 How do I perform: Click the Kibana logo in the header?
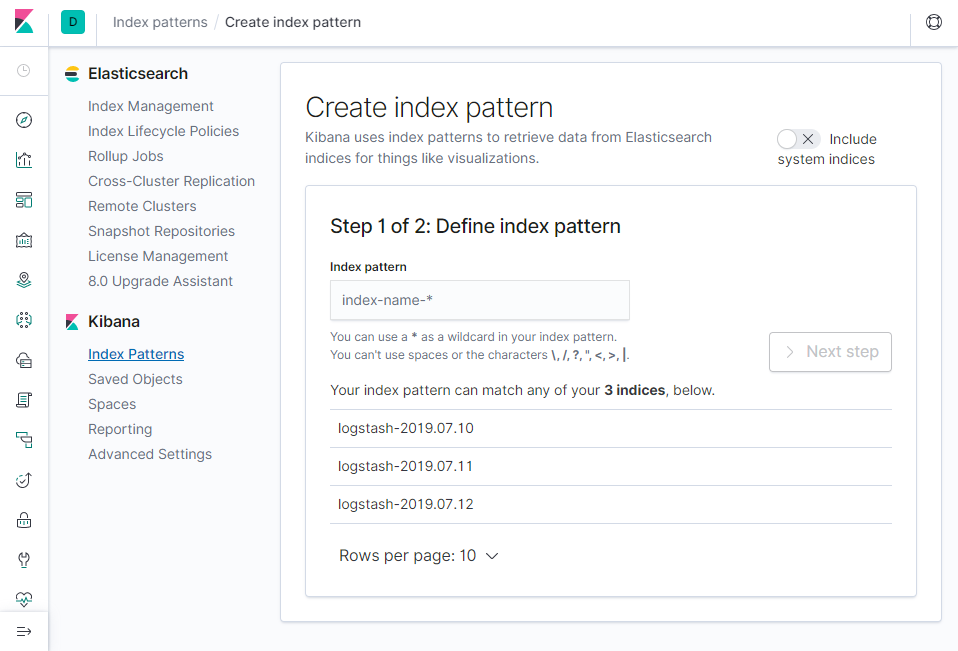point(24,22)
